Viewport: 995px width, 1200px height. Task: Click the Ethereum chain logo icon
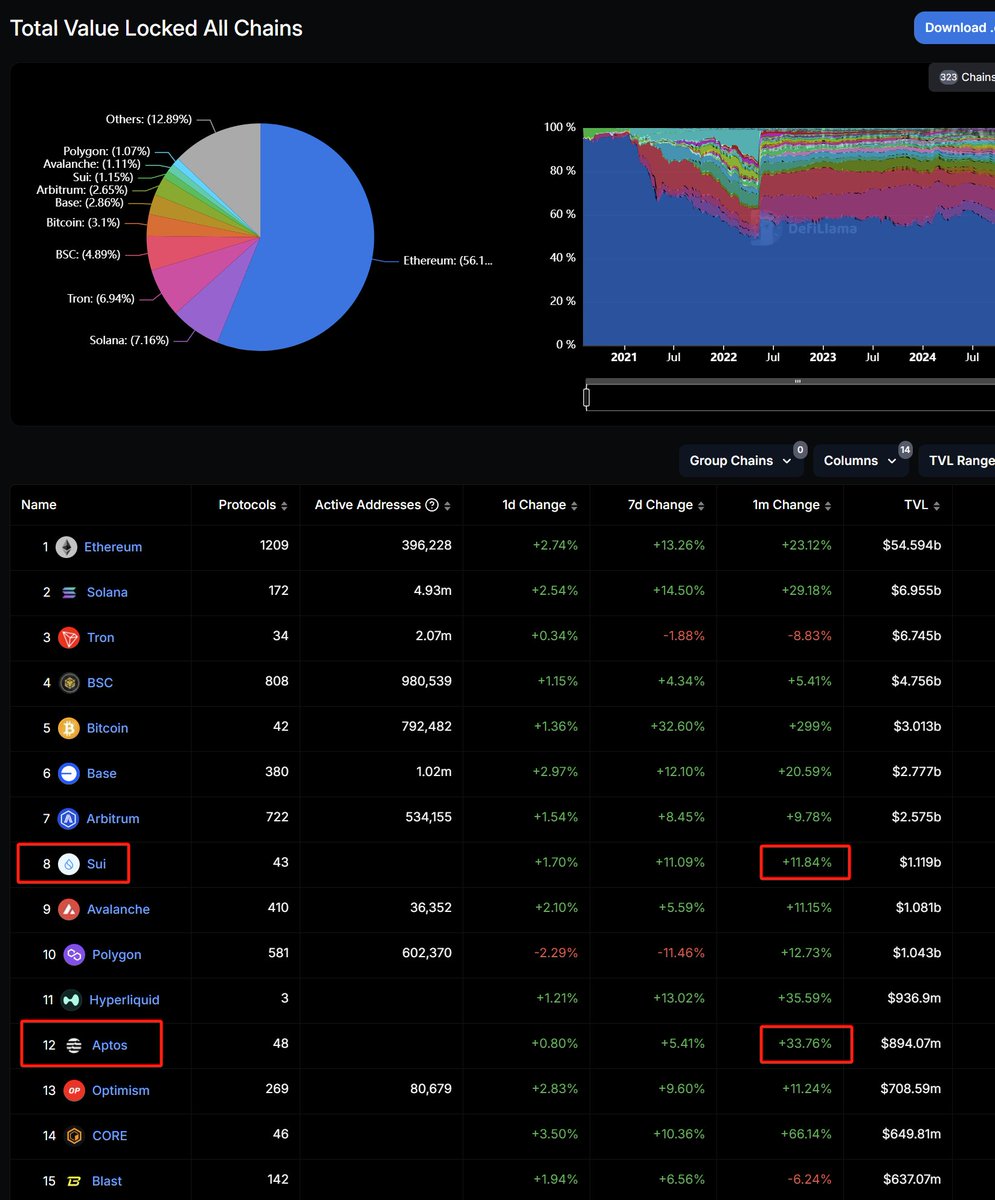67,547
